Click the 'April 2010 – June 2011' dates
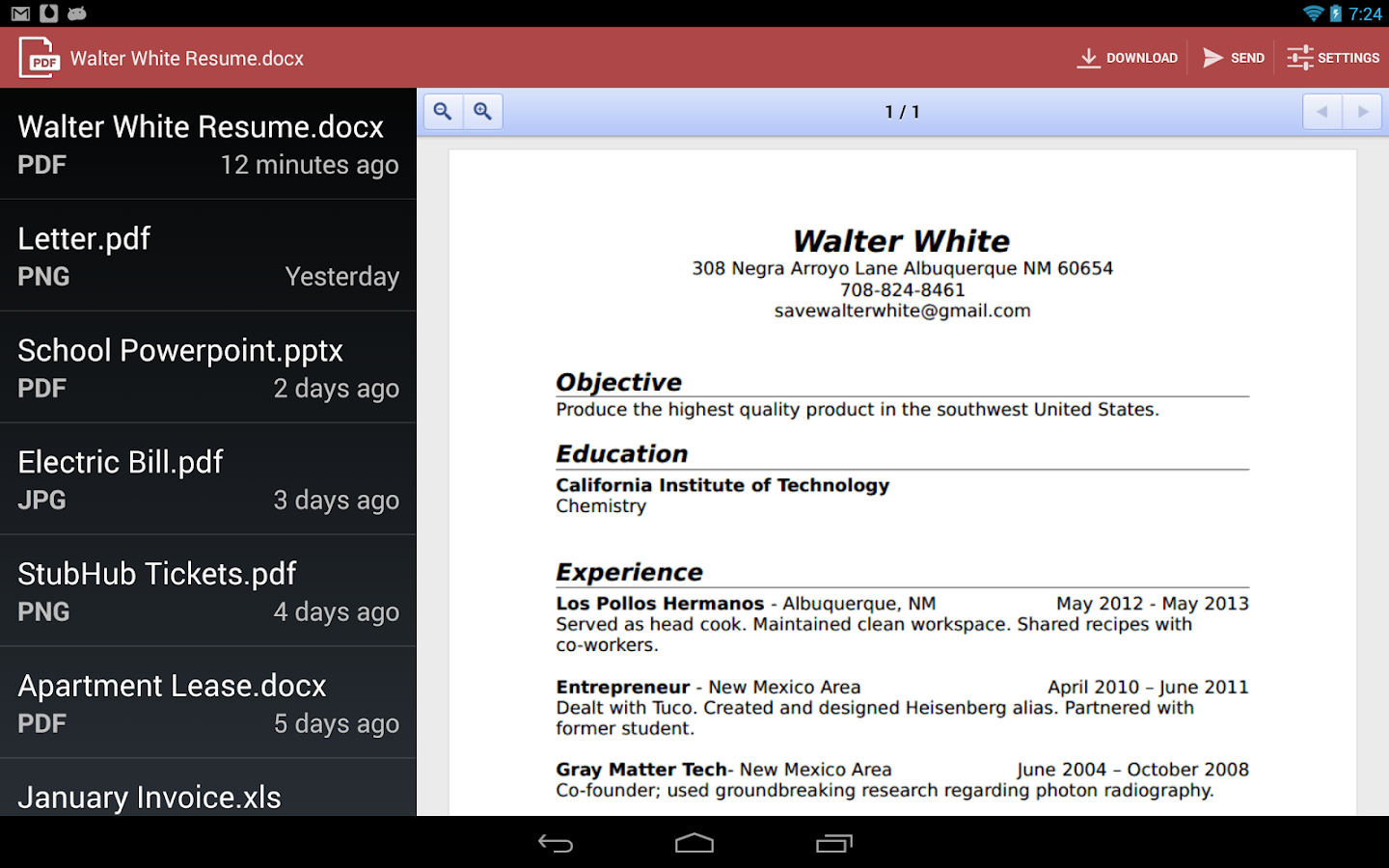This screenshot has height=868, width=1389. click(x=1149, y=688)
